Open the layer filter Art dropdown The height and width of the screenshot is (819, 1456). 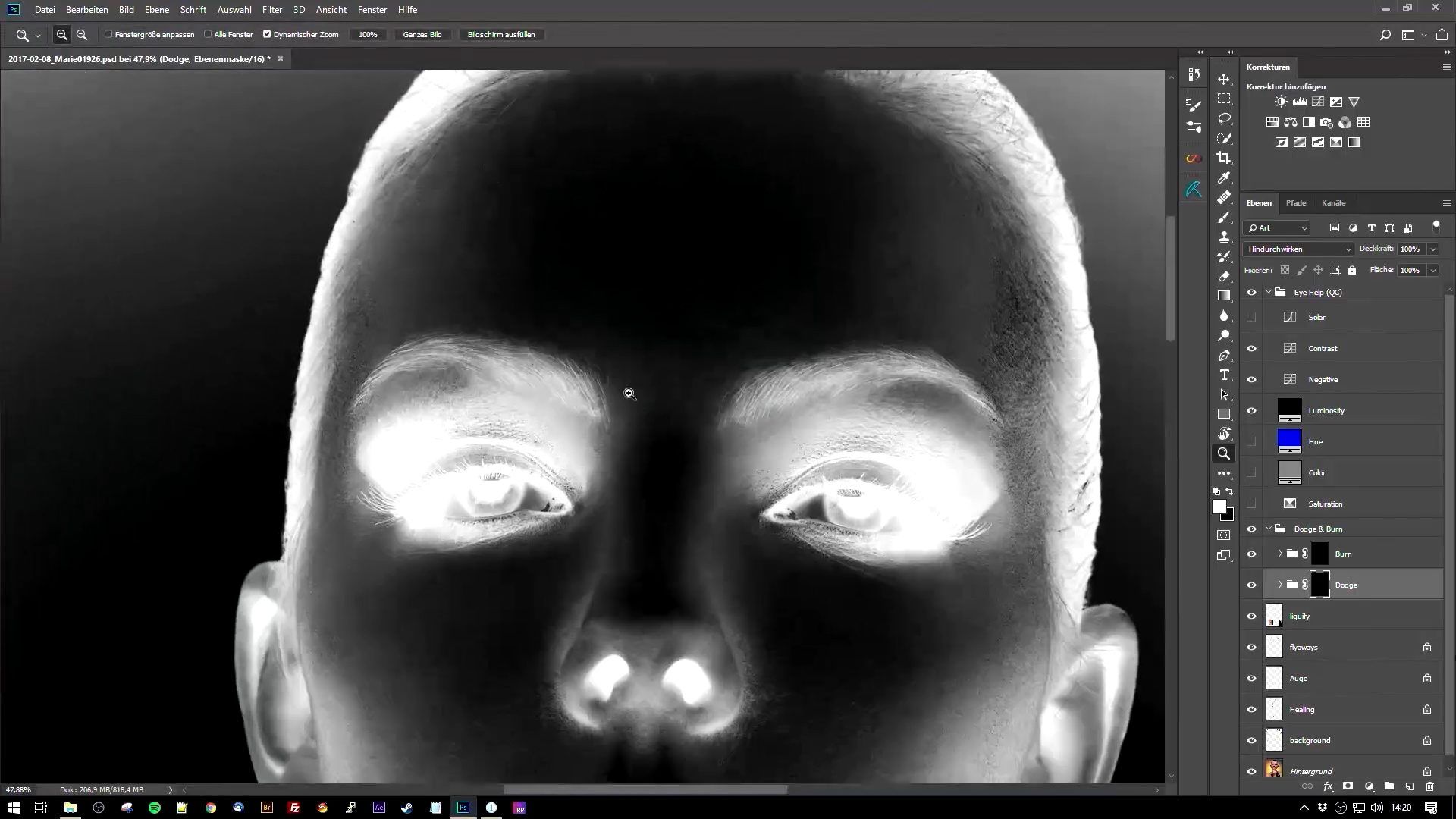coord(1277,227)
